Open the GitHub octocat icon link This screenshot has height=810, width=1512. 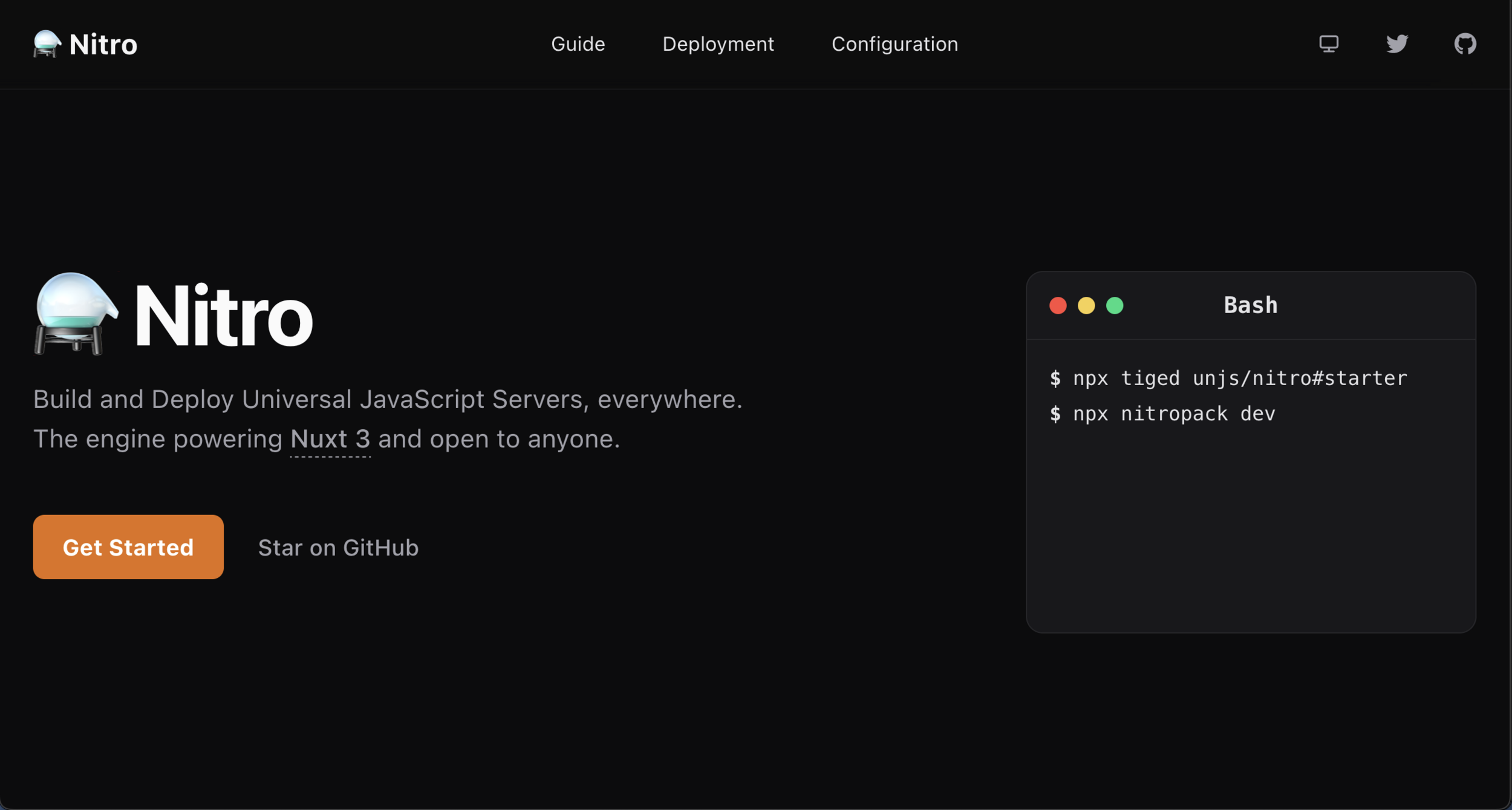click(1465, 44)
